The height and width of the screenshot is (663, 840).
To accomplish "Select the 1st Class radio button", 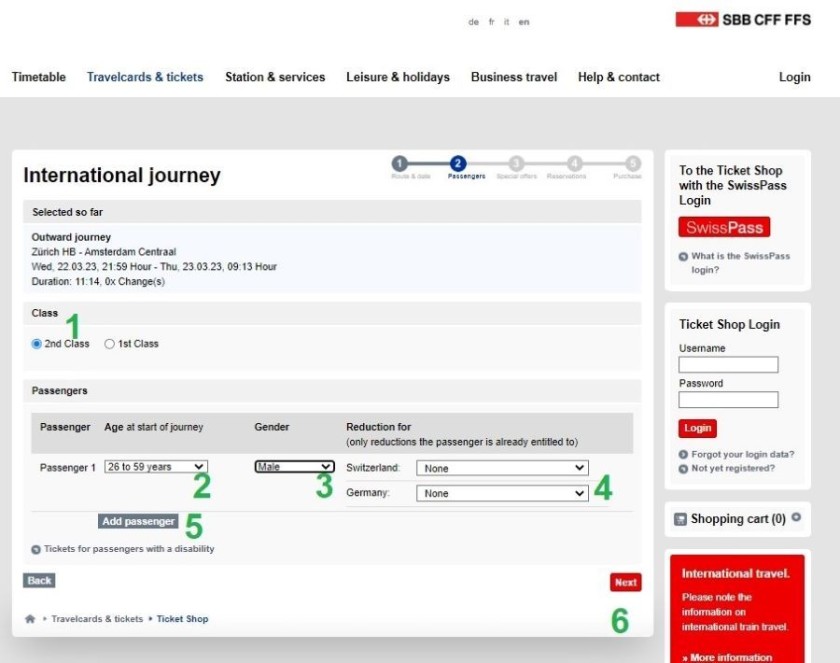I will (110, 343).
